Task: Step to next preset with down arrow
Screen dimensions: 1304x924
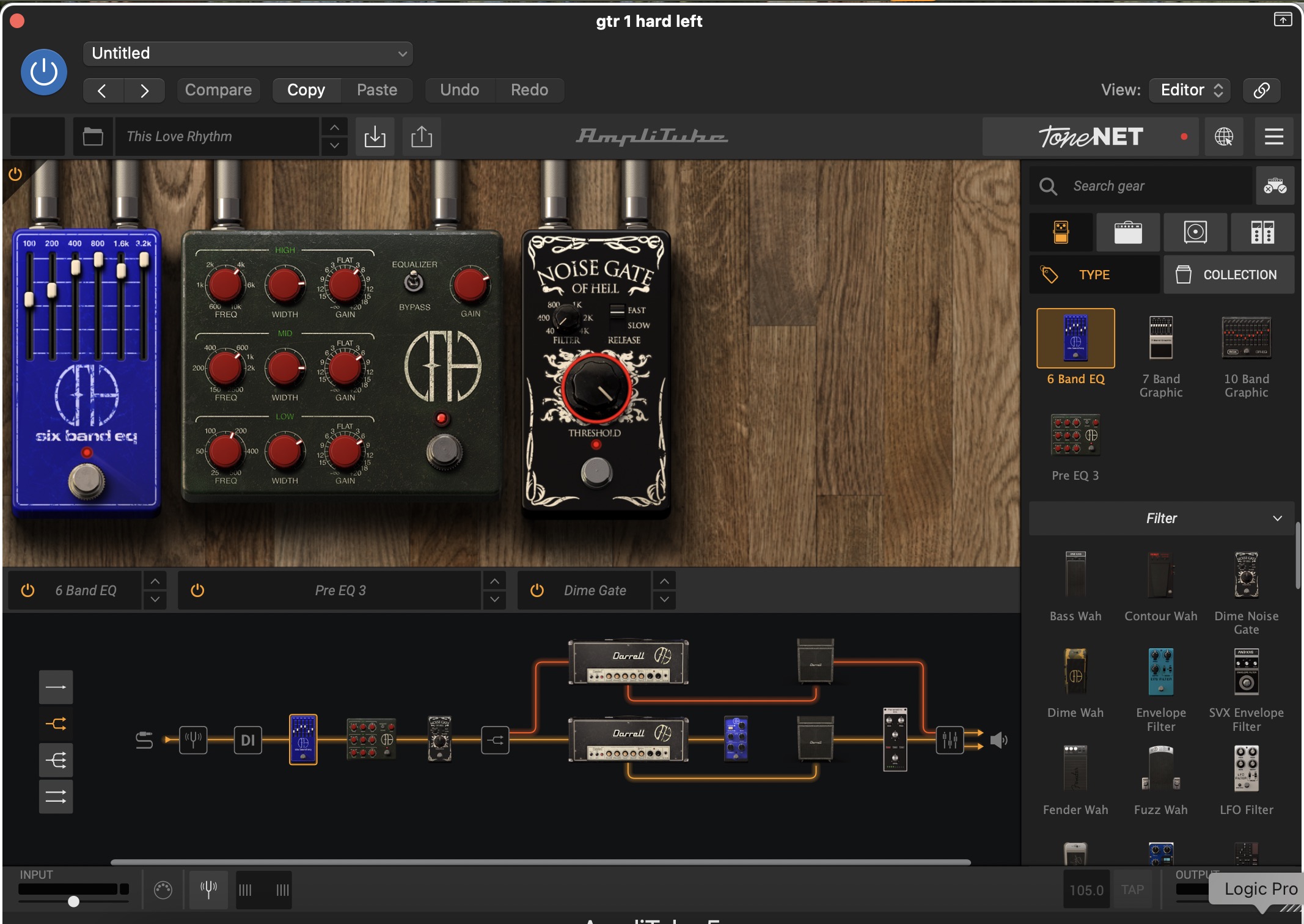Action: (334, 145)
